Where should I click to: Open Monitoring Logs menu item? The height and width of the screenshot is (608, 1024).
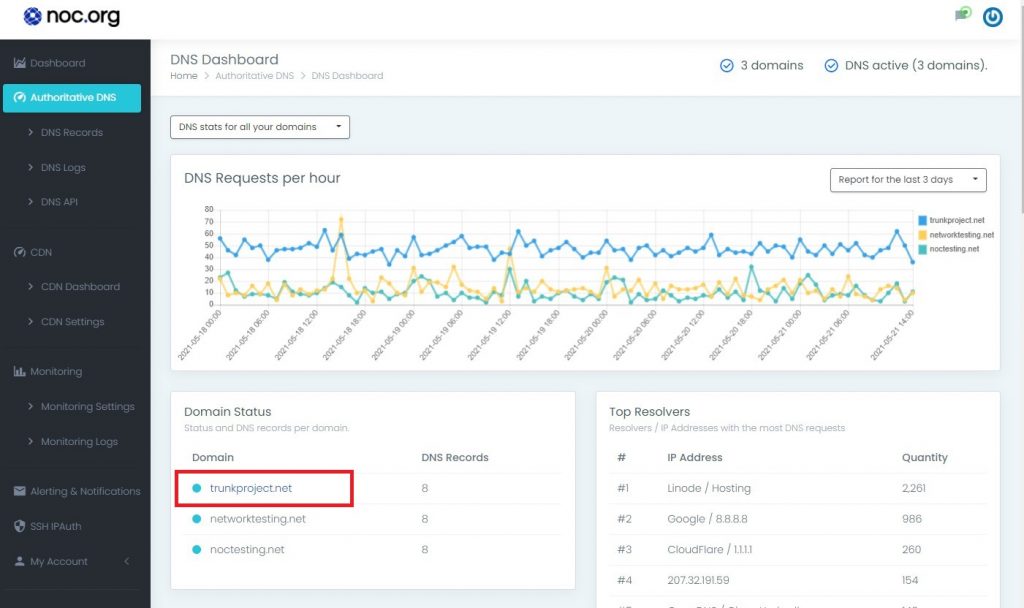tap(79, 441)
